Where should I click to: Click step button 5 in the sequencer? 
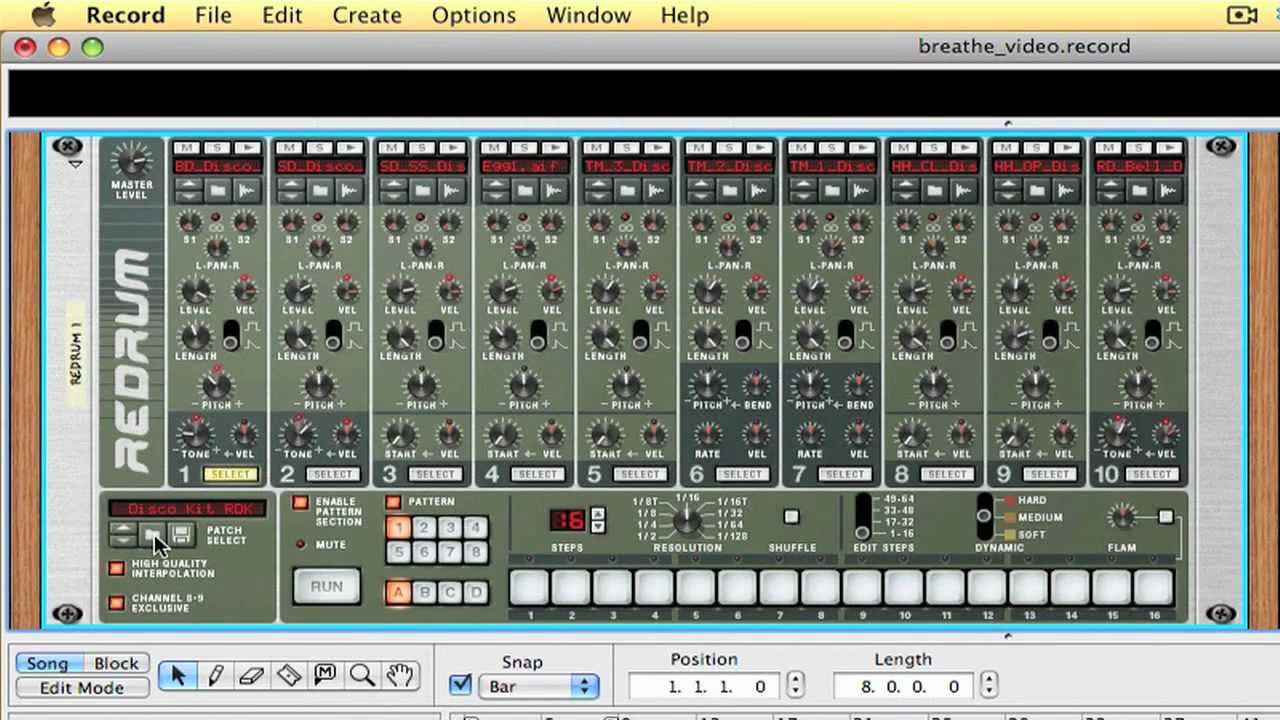pos(697,587)
